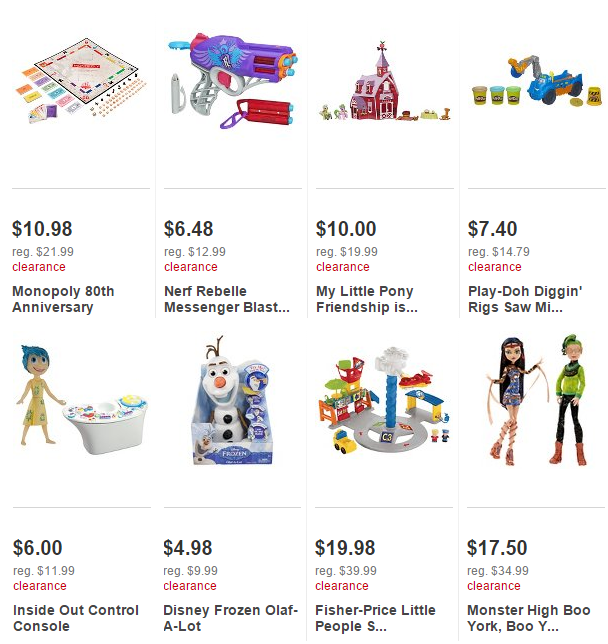Open My Little Pony Friendship is... link
The image size is (608, 644).
[367, 299]
